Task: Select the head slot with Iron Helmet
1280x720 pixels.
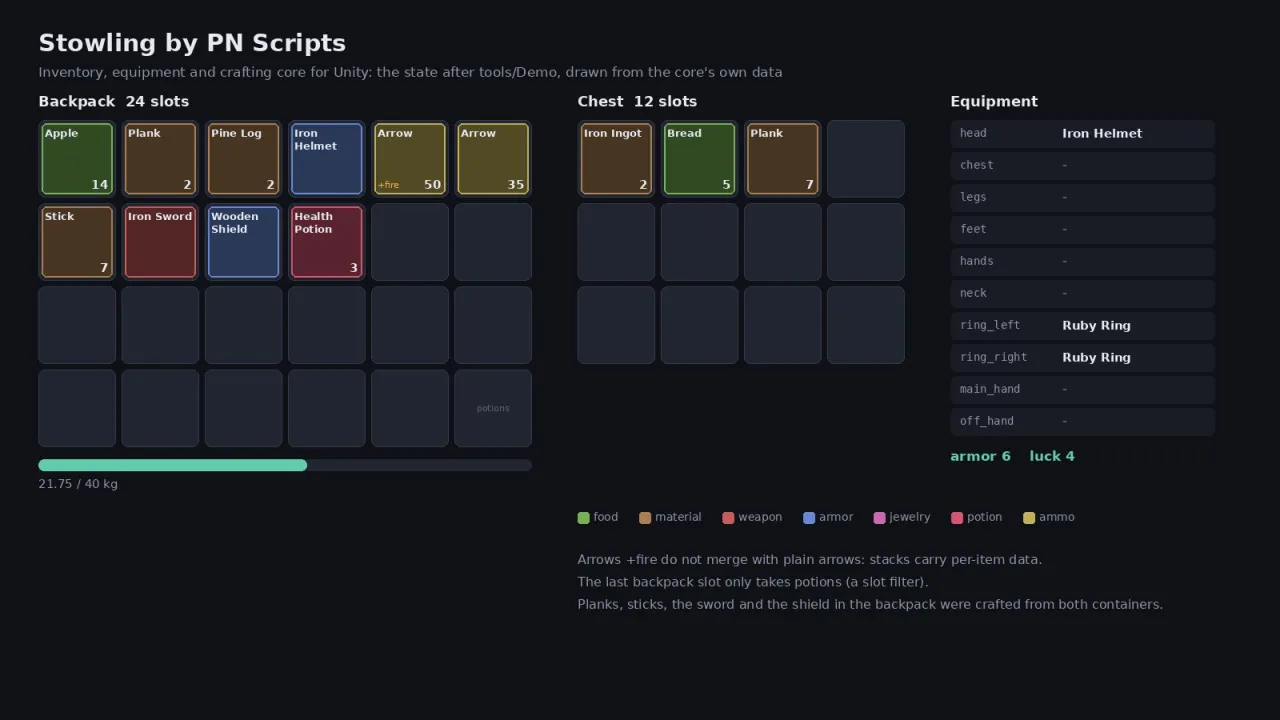Action: [1083, 133]
